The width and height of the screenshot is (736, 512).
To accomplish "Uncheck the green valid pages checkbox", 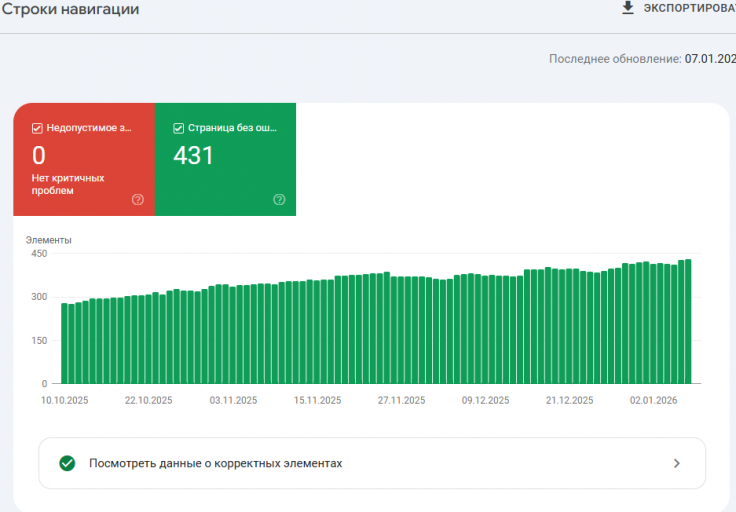I will [x=178, y=128].
